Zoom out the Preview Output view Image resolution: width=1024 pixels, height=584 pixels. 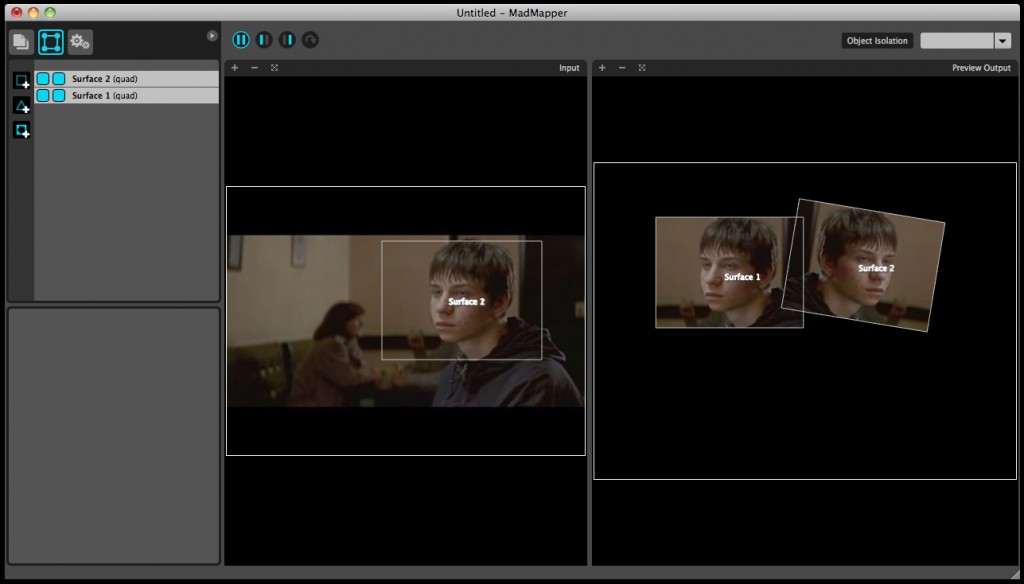(x=622, y=68)
